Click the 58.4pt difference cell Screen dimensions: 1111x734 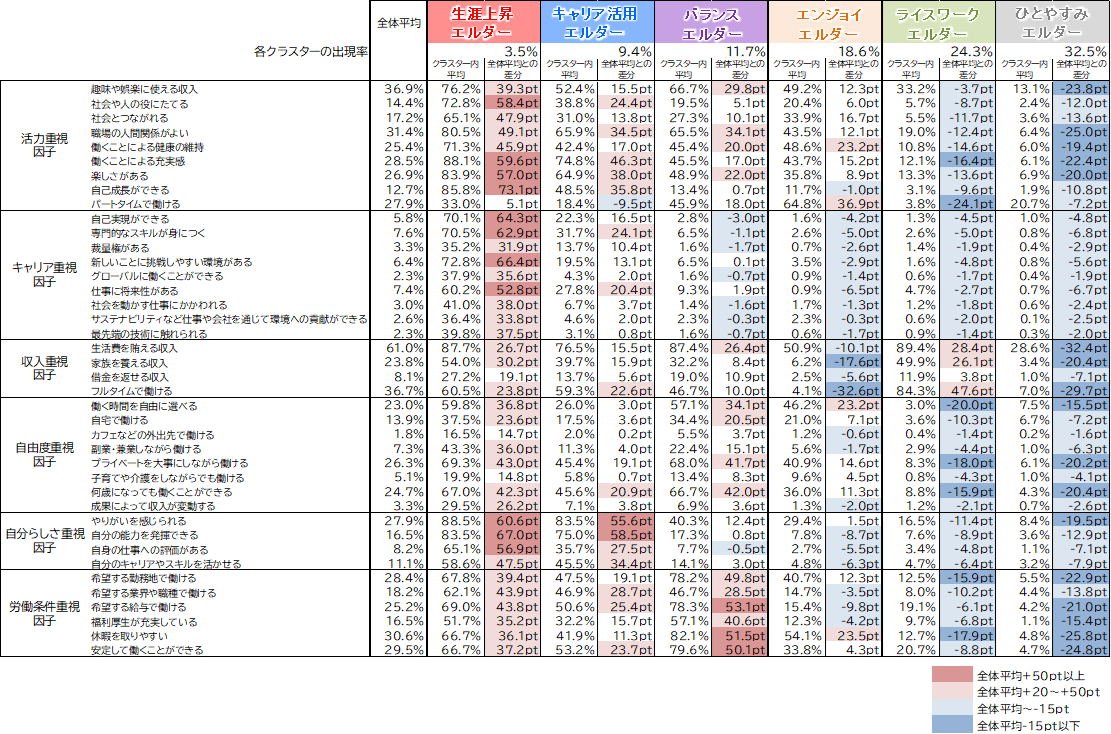(x=512, y=103)
